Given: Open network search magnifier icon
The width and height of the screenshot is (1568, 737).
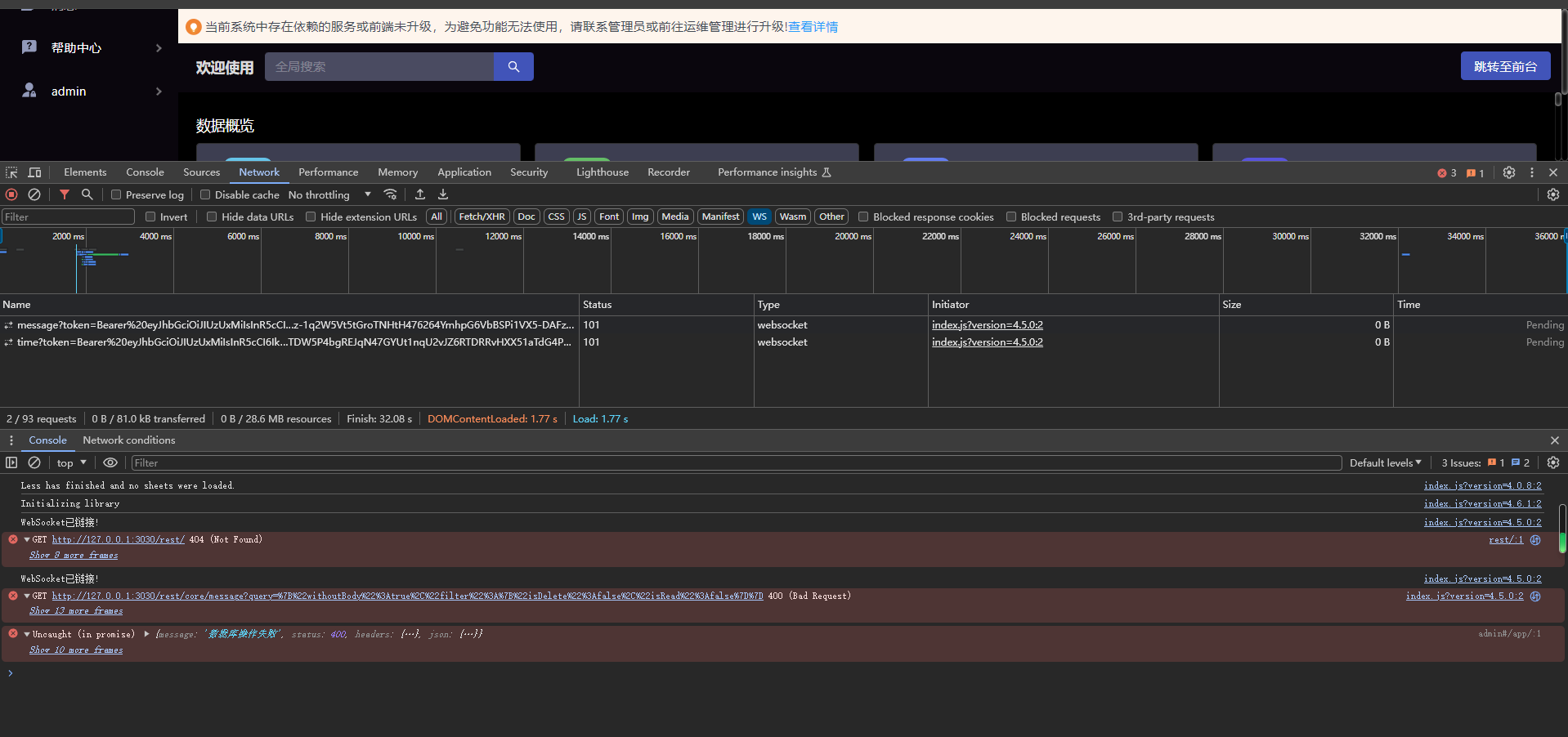Looking at the screenshot, I should (87, 194).
